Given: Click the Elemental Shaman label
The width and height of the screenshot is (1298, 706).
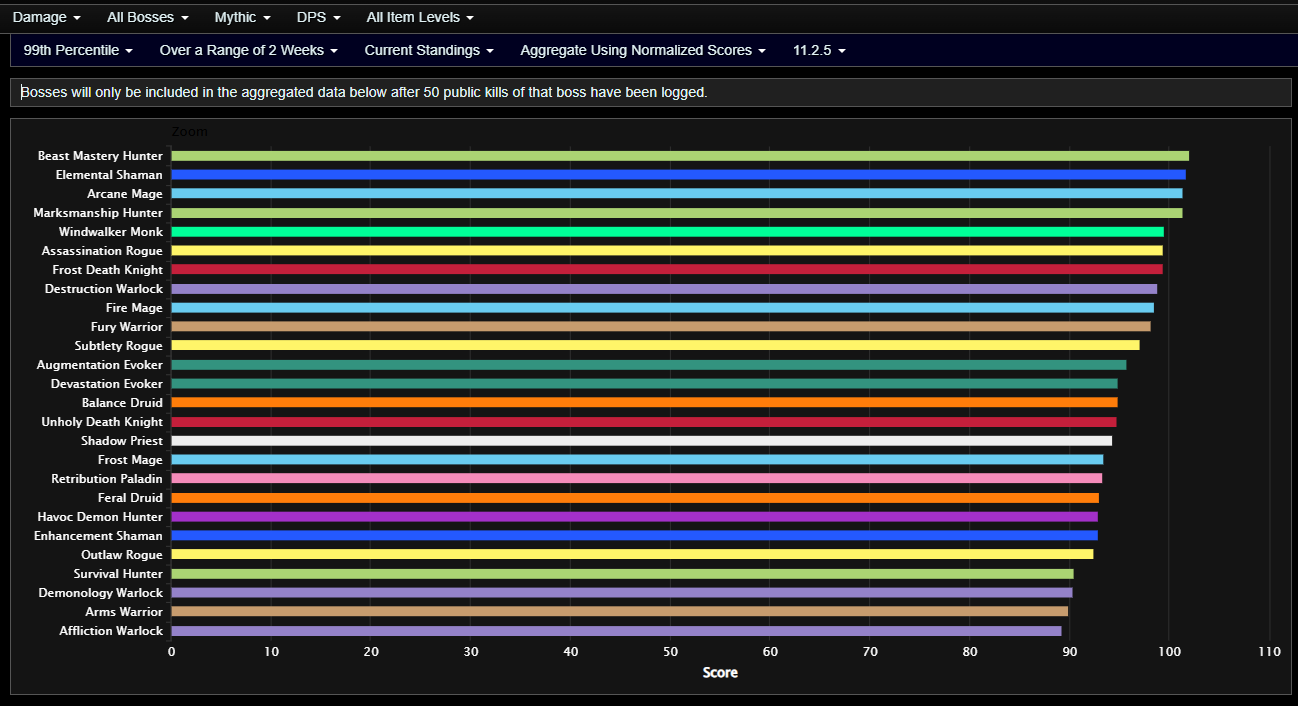Looking at the screenshot, I should (109, 175).
